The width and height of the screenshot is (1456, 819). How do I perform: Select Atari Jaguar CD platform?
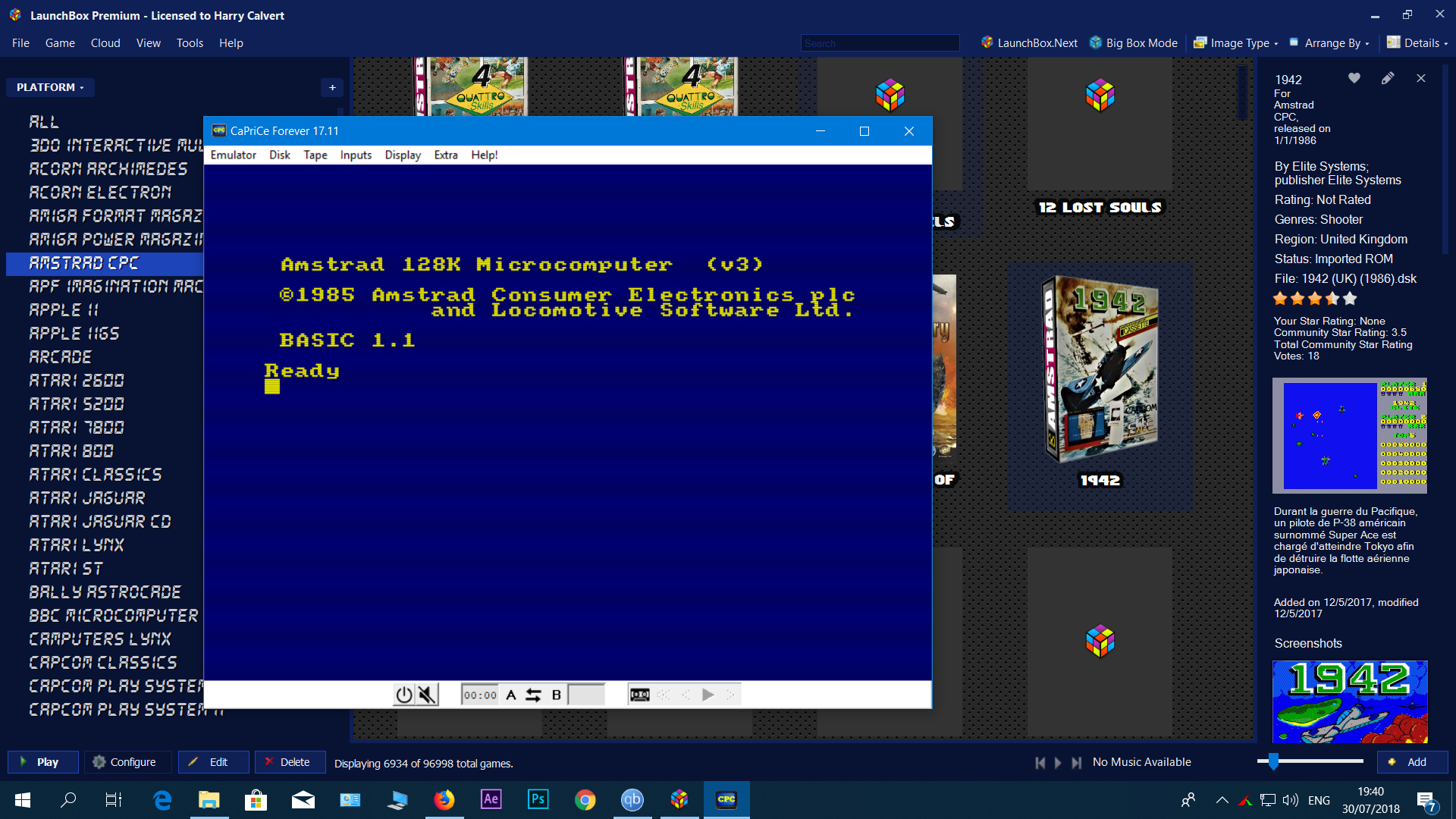(100, 522)
